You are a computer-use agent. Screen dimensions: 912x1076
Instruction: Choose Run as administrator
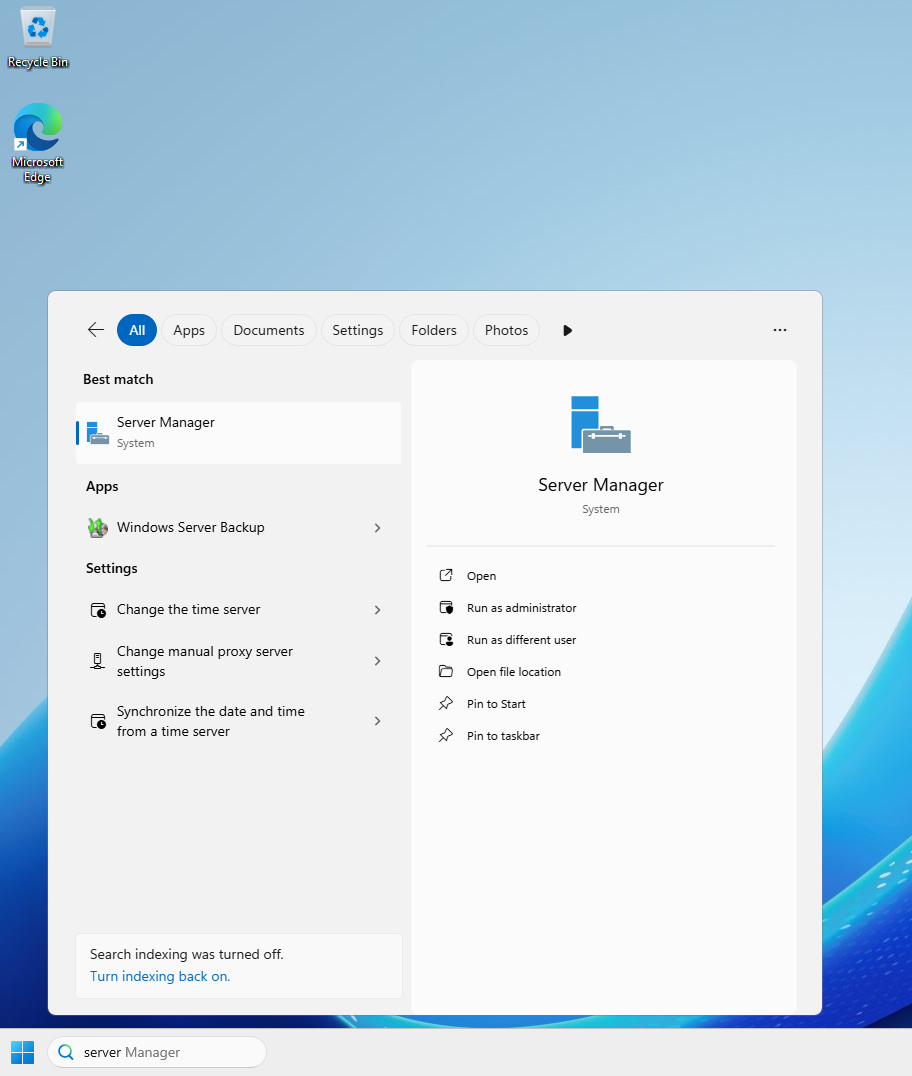tap(522, 608)
